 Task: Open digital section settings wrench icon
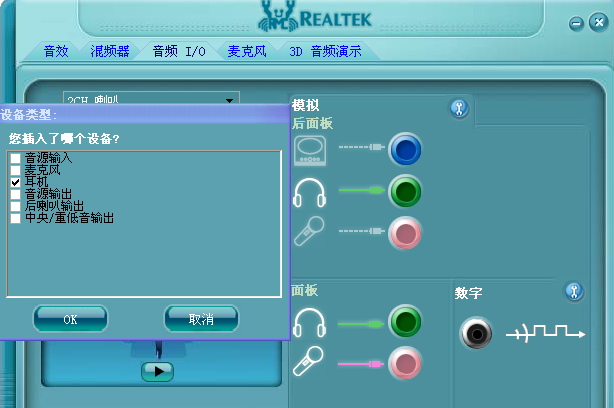point(574,291)
